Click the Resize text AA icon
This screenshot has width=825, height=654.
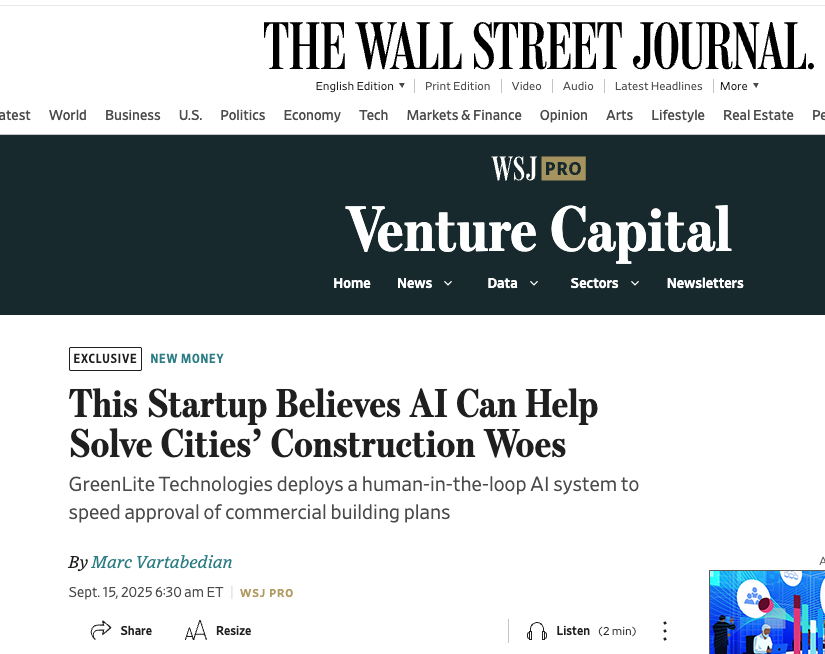pos(196,630)
